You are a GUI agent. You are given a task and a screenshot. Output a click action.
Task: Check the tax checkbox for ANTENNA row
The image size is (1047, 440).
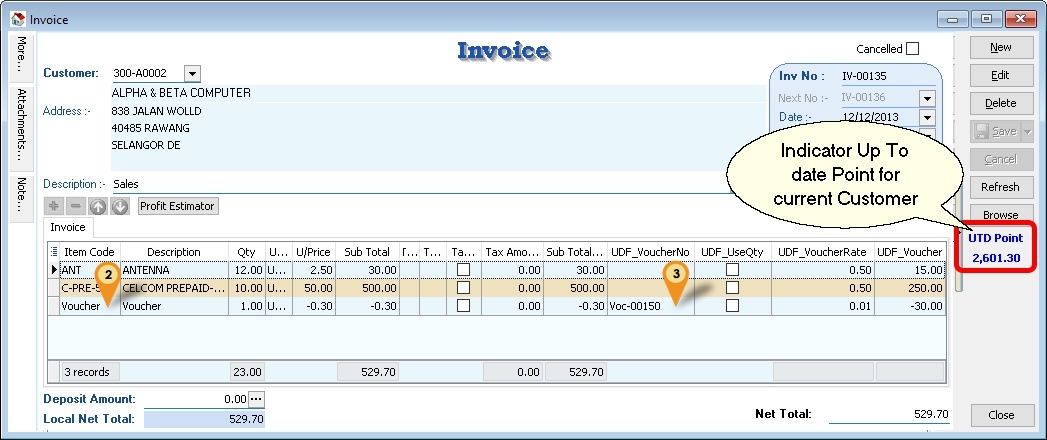463,270
